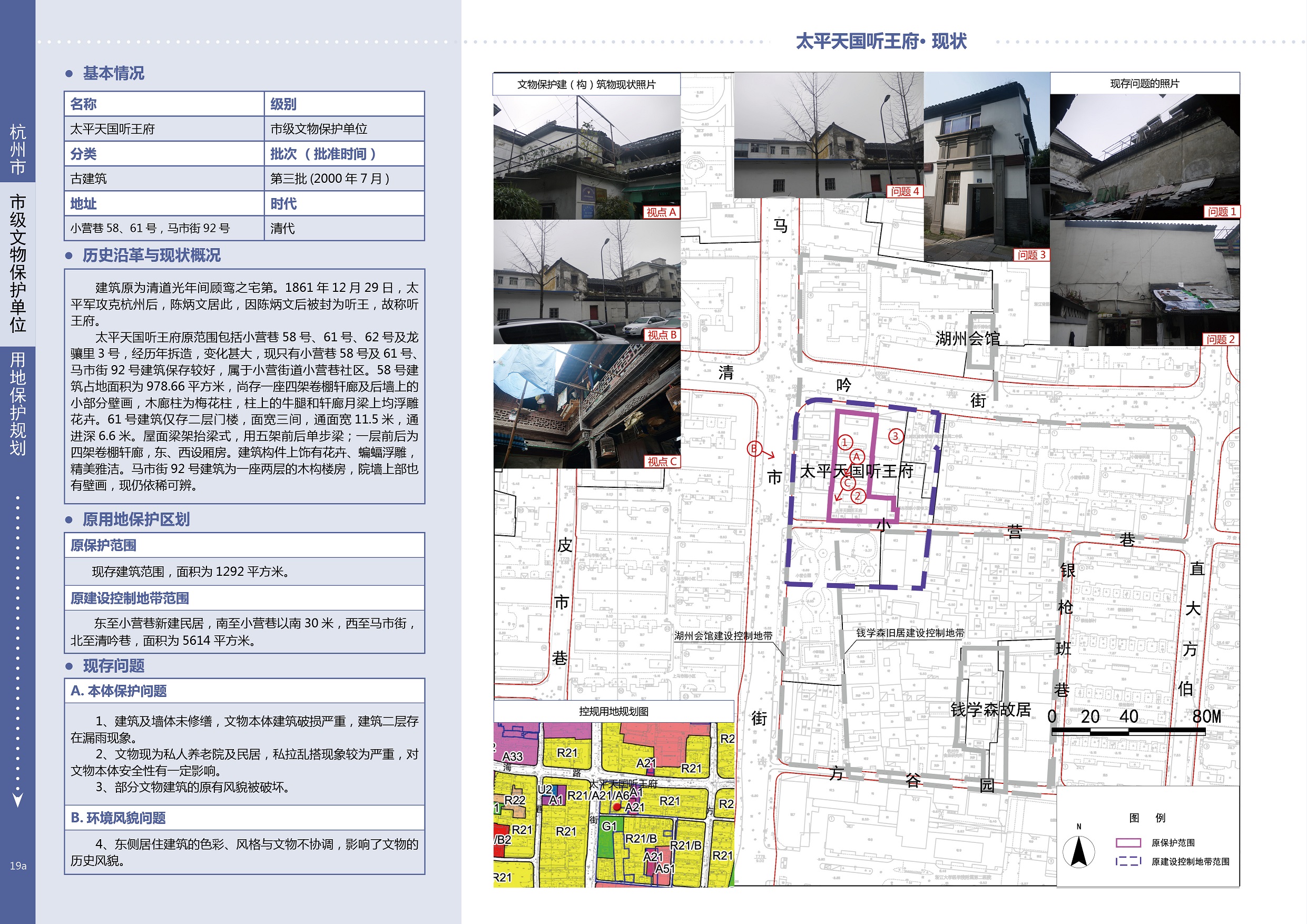Select the 用地保护规划 sidebar section
The width and height of the screenshot is (1307, 924).
[x=17, y=403]
